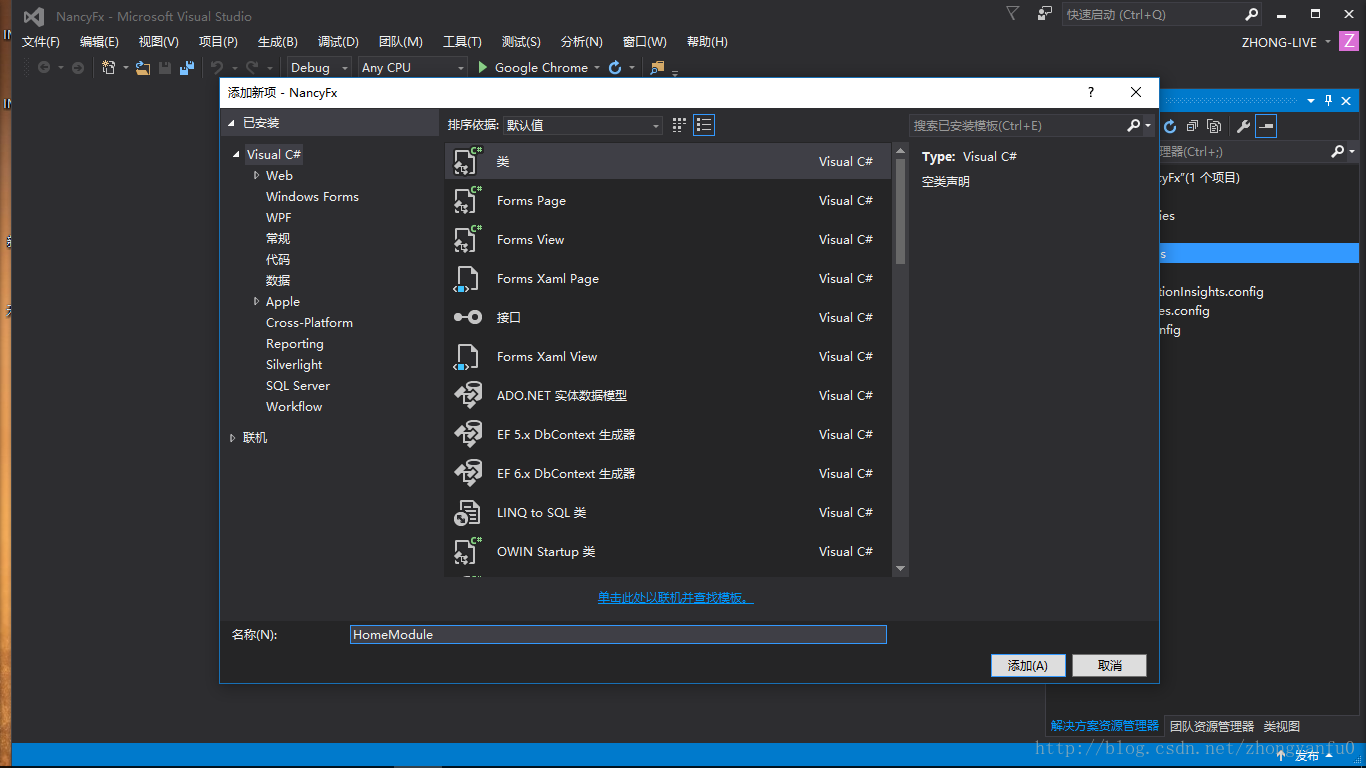1366x768 pixels.
Task: Select the 接口 interface template icon
Action: [x=468, y=317]
